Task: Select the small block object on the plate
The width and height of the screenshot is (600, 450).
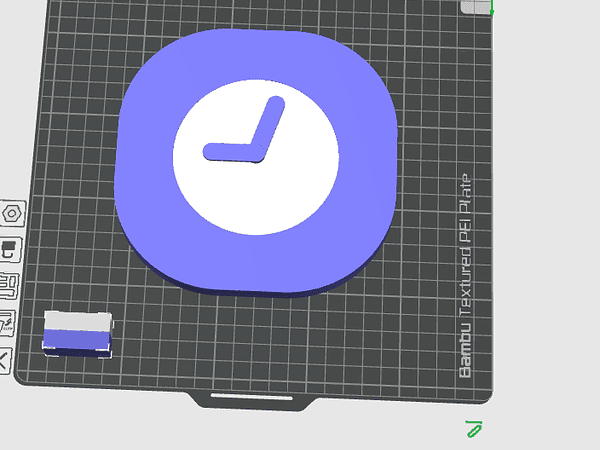Action: tap(77, 333)
